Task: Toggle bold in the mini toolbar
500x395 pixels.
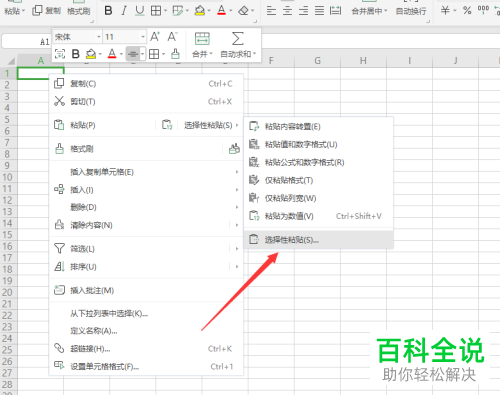Action: click(76, 54)
